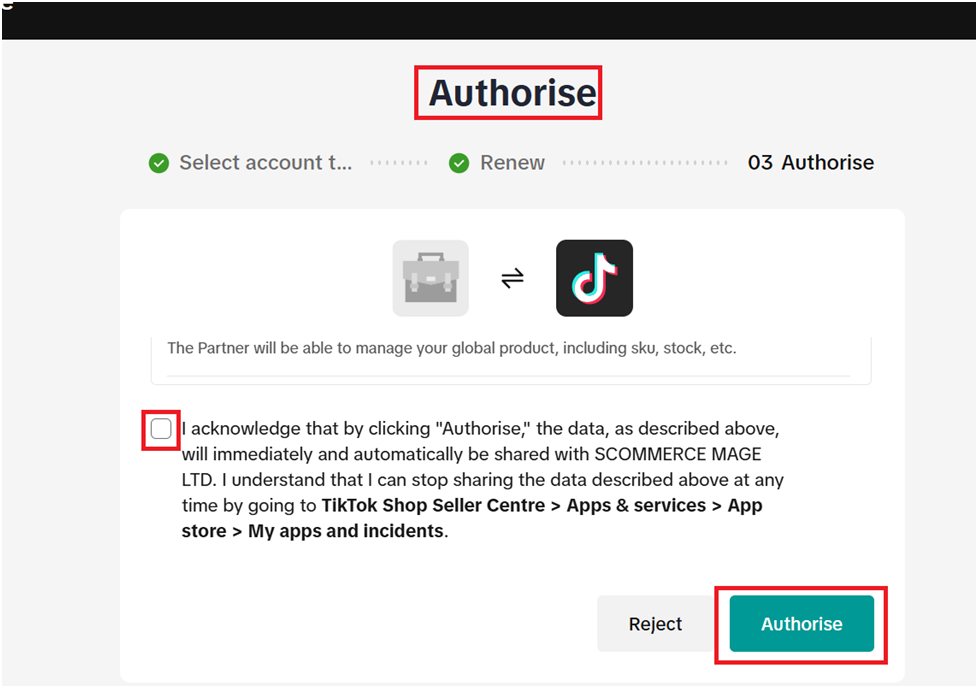Select the '03 Authorise' step label
This screenshot has width=978, height=688.
[811, 163]
